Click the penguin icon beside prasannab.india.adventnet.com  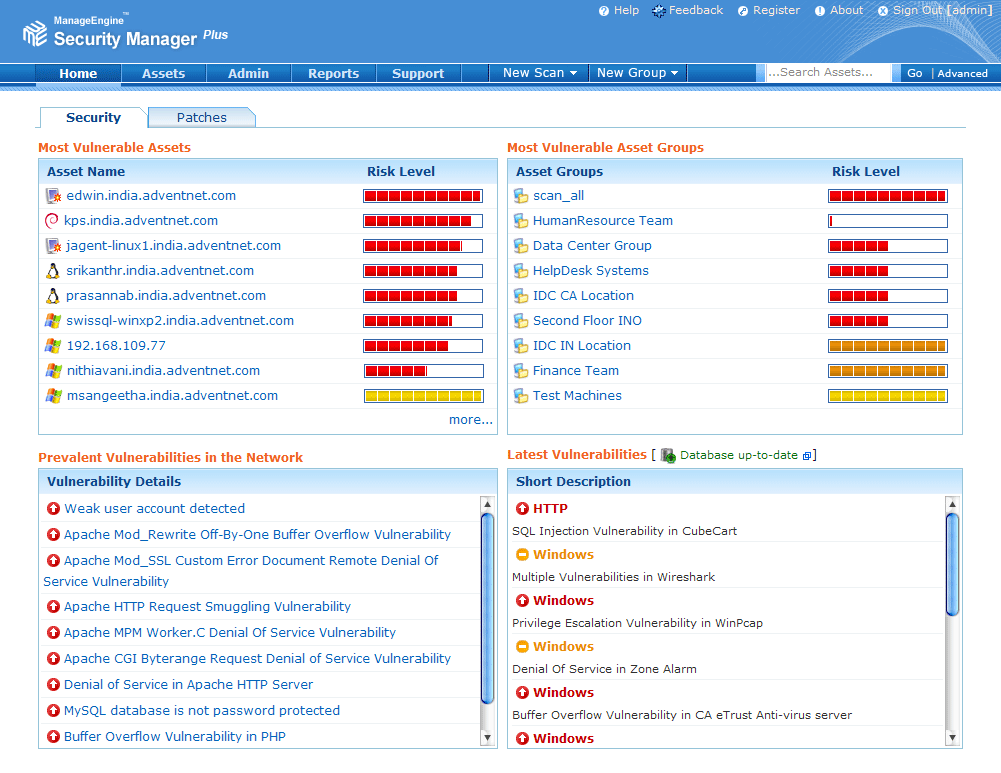(x=53, y=296)
